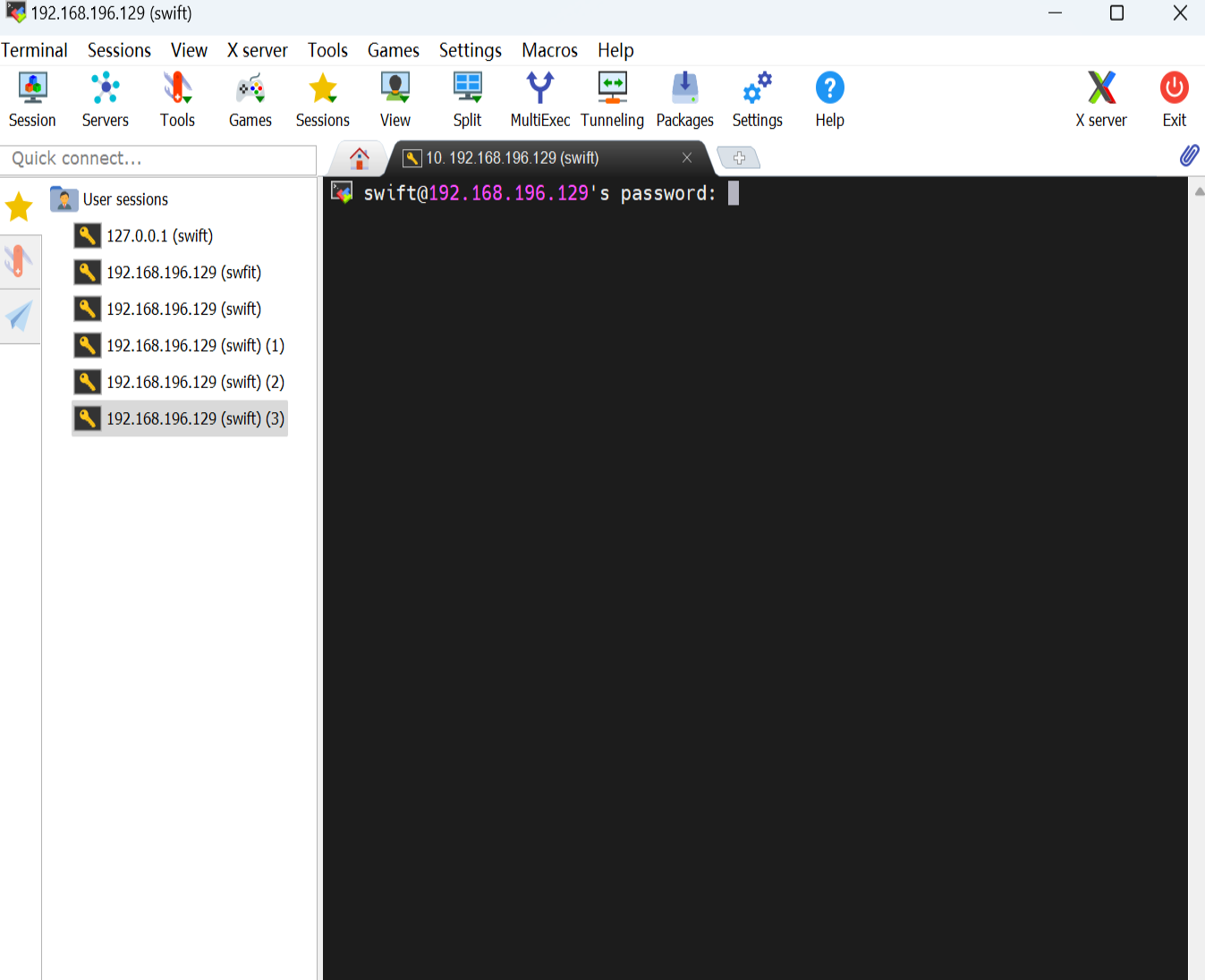Start the X server from toolbar
This screenshot has width=1205, height=980.
[x=1099, y=98]
